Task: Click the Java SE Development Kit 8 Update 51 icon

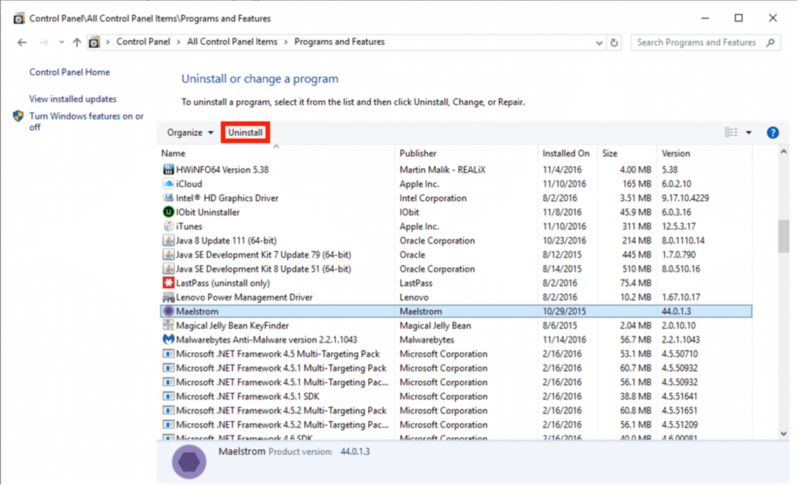Action: coord(168,269)
